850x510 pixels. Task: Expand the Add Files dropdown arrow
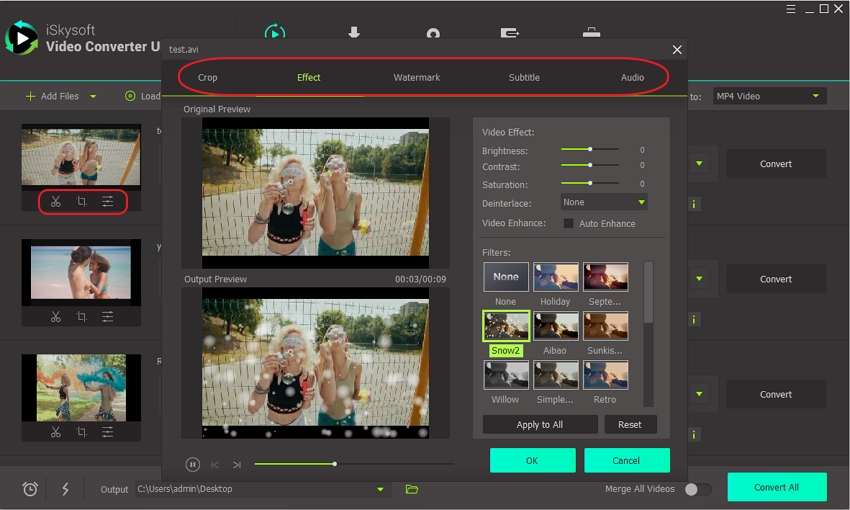point(93,97)
